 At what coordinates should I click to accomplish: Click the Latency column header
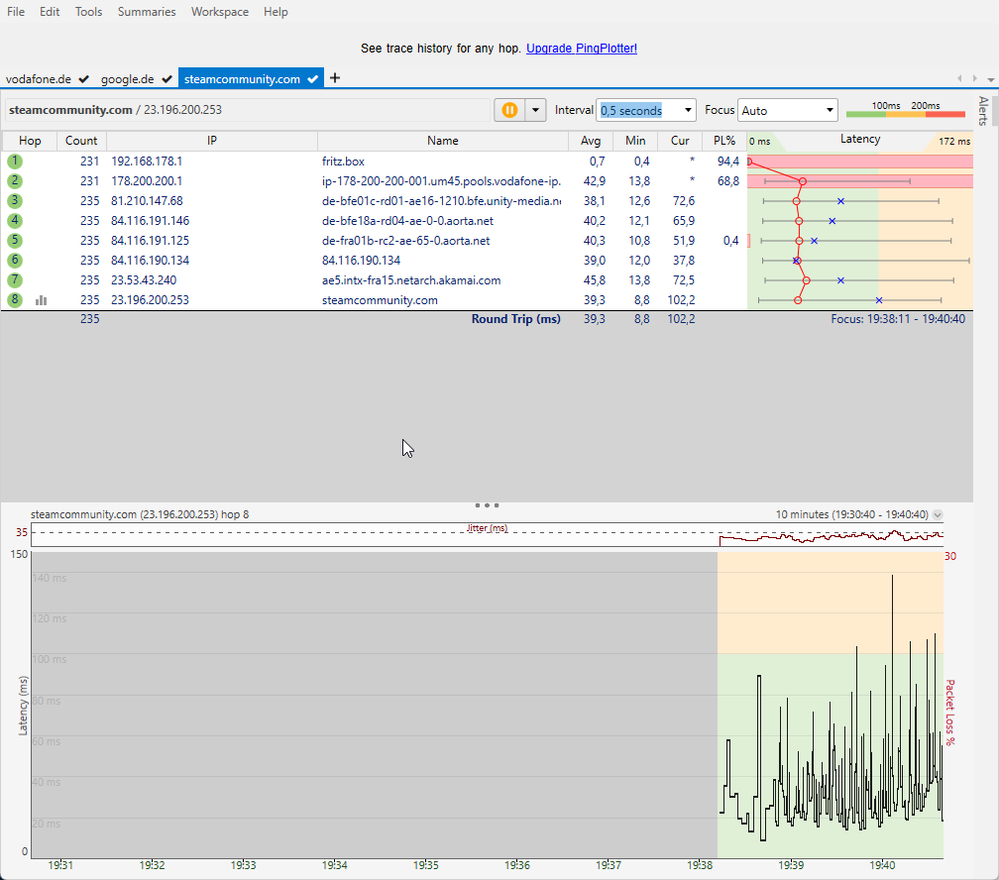[860, 140]
